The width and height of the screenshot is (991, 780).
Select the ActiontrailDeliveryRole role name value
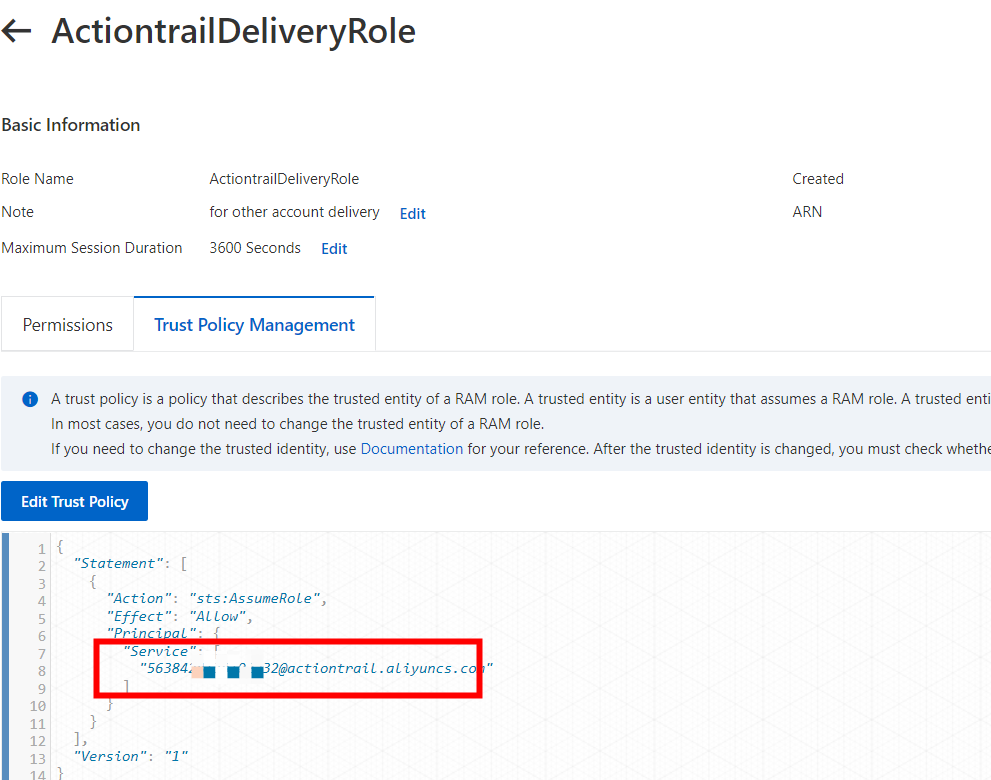pos(284,179)
